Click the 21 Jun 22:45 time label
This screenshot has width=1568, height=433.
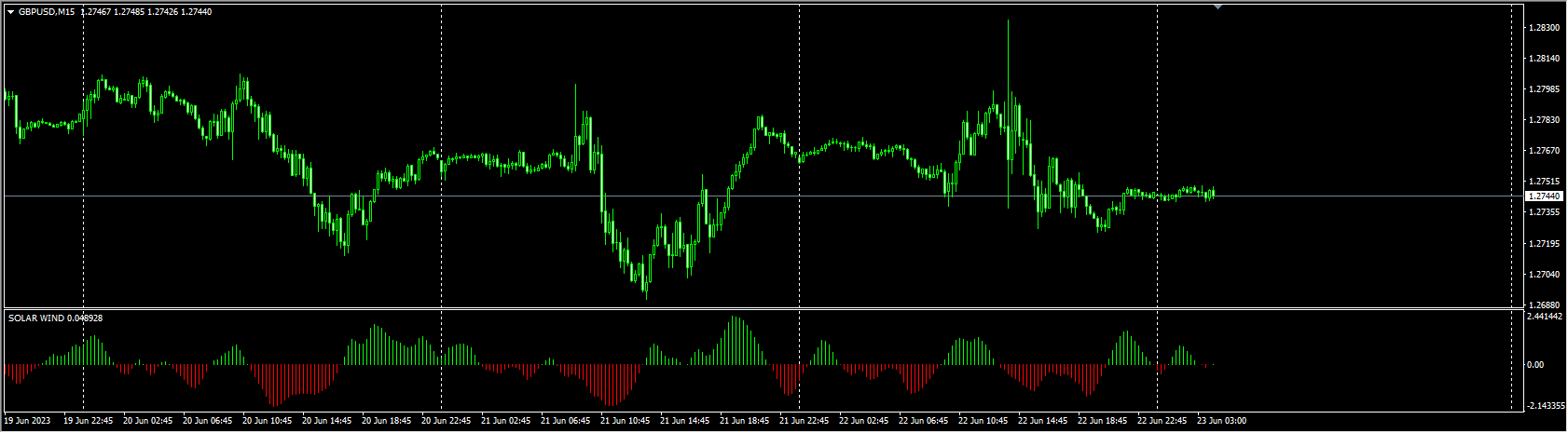[805, 421]
